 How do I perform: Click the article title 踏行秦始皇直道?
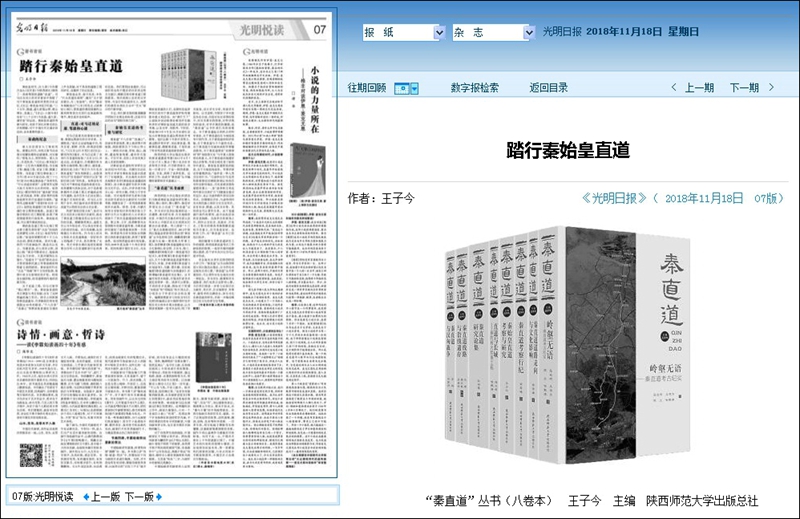[x=568, y=150]
